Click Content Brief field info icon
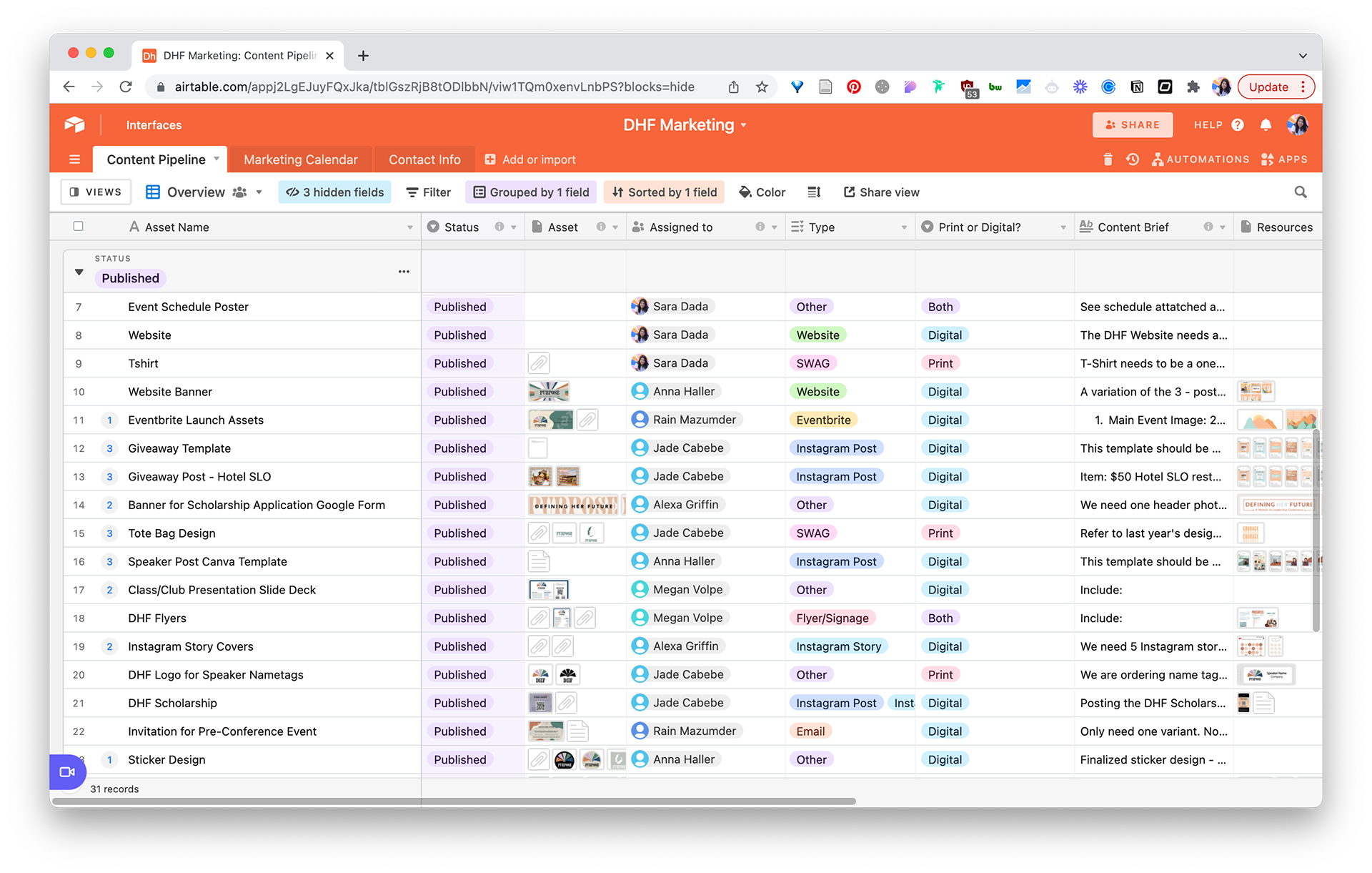Viewport: 1372px width, 873px height. 1208,227
